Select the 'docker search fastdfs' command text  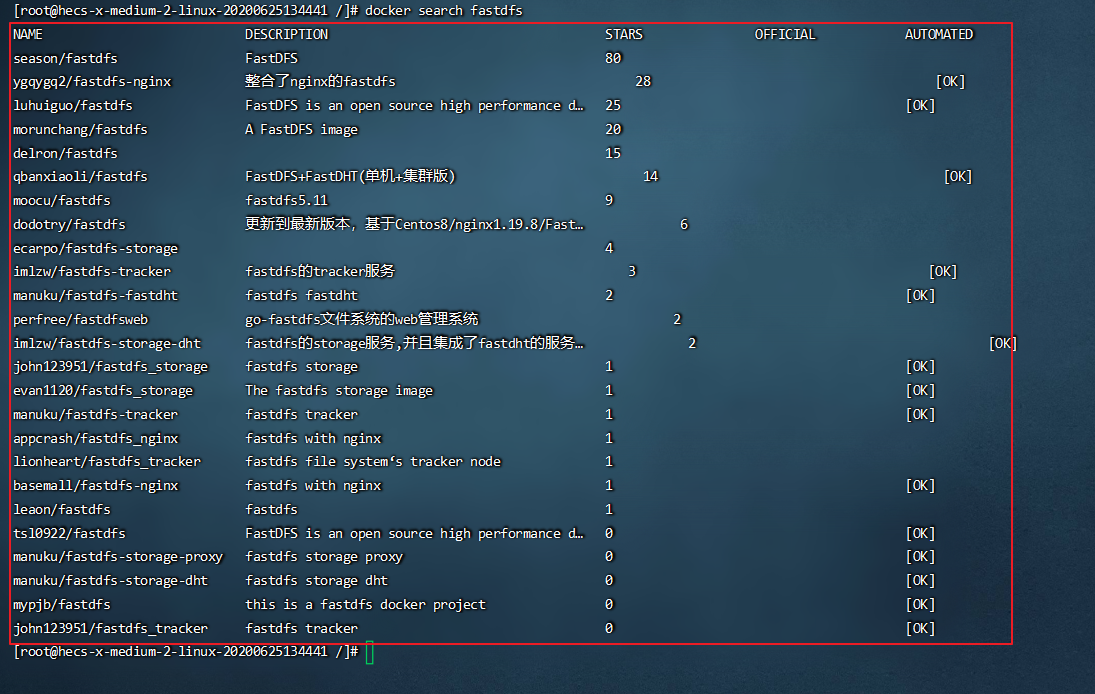(x=443, y=10)
